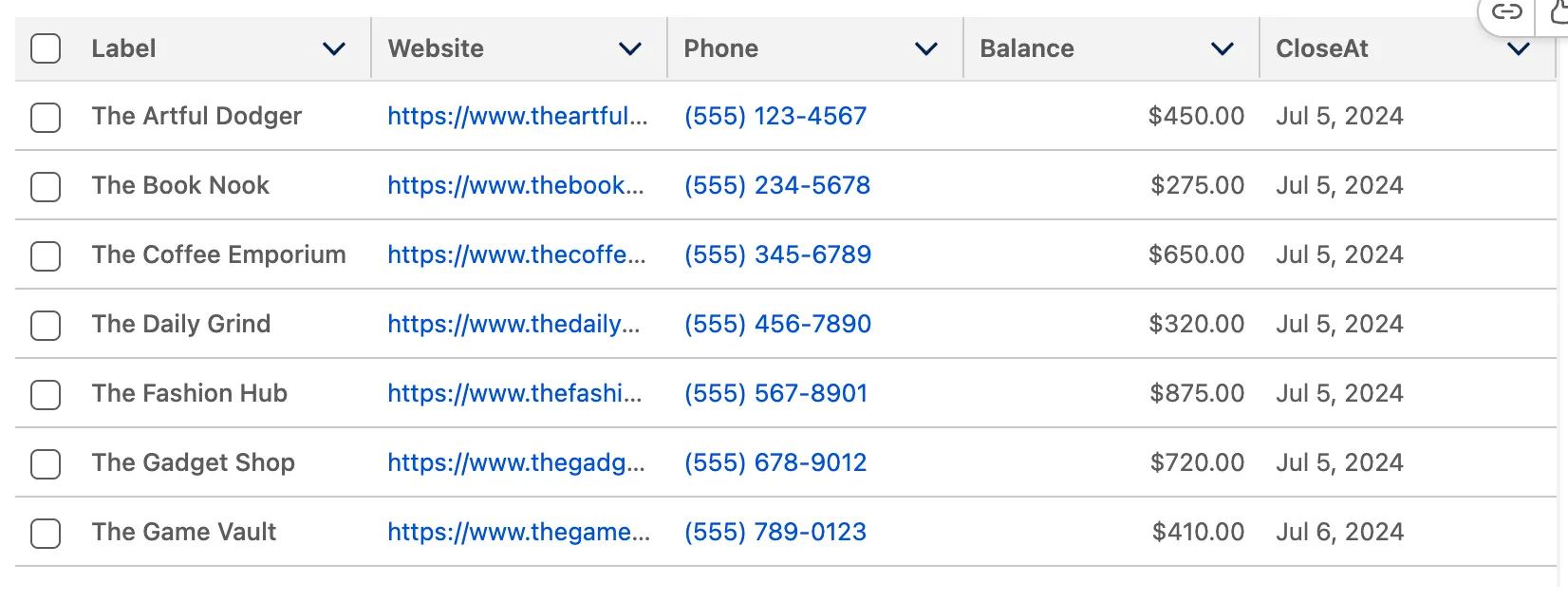This screenshot has height=602, width=1568.
Task: Click The Fashion Hub phone number link
Action: click(775, 394)
